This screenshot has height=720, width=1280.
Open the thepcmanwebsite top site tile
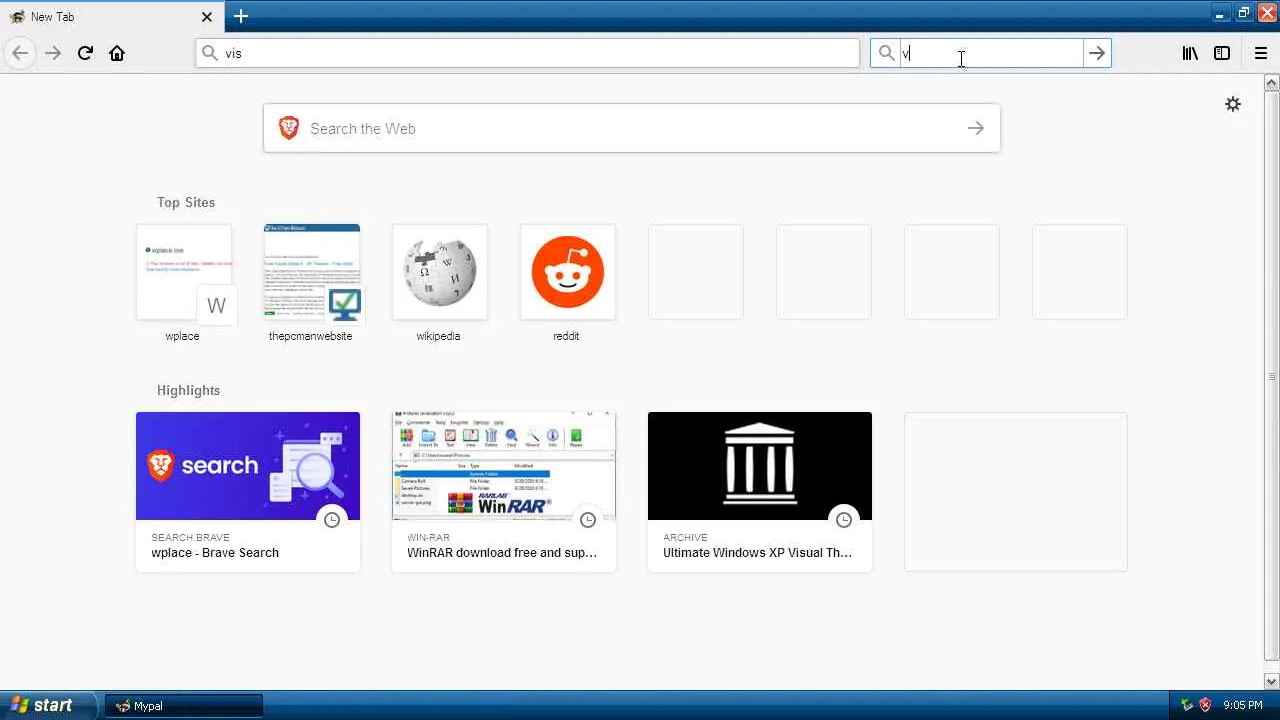[312, 272]
